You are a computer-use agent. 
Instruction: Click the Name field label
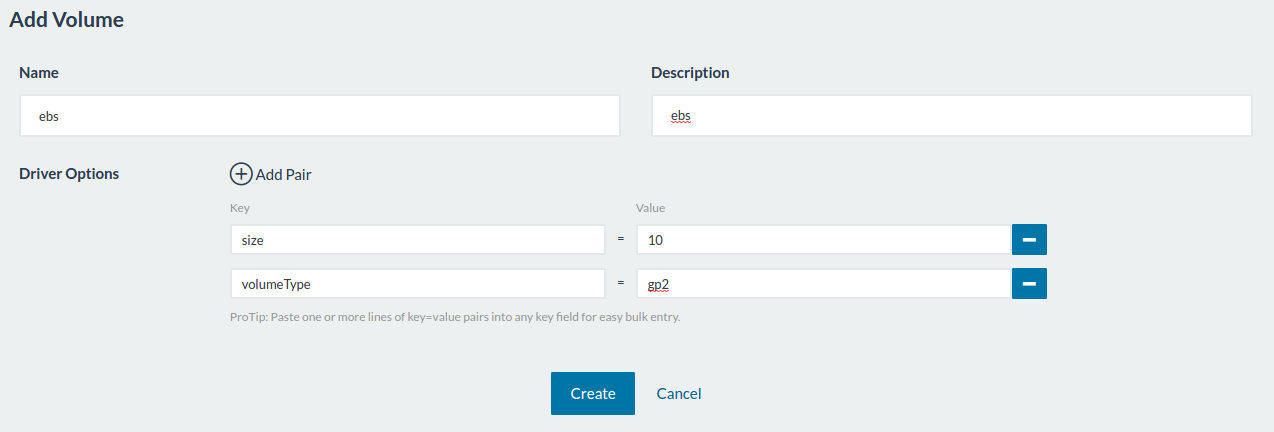(x=39, y=73)
